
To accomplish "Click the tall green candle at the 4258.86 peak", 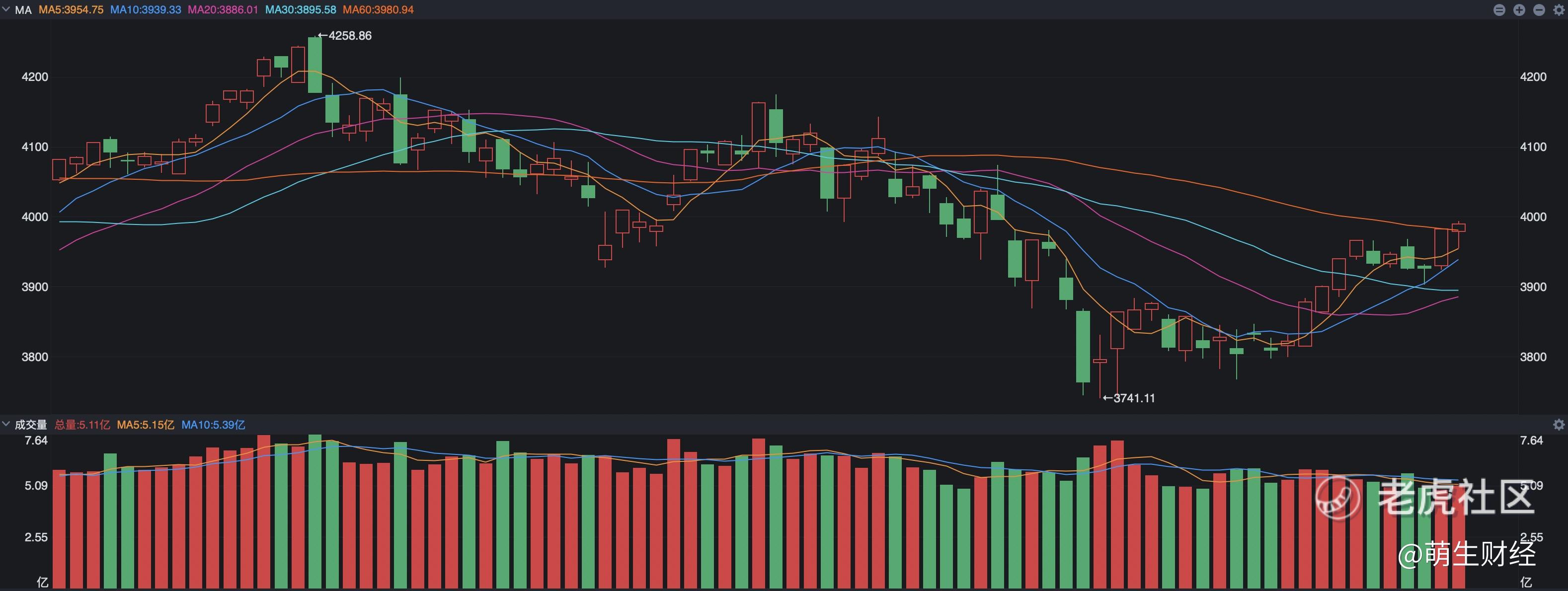I will 314,65.
